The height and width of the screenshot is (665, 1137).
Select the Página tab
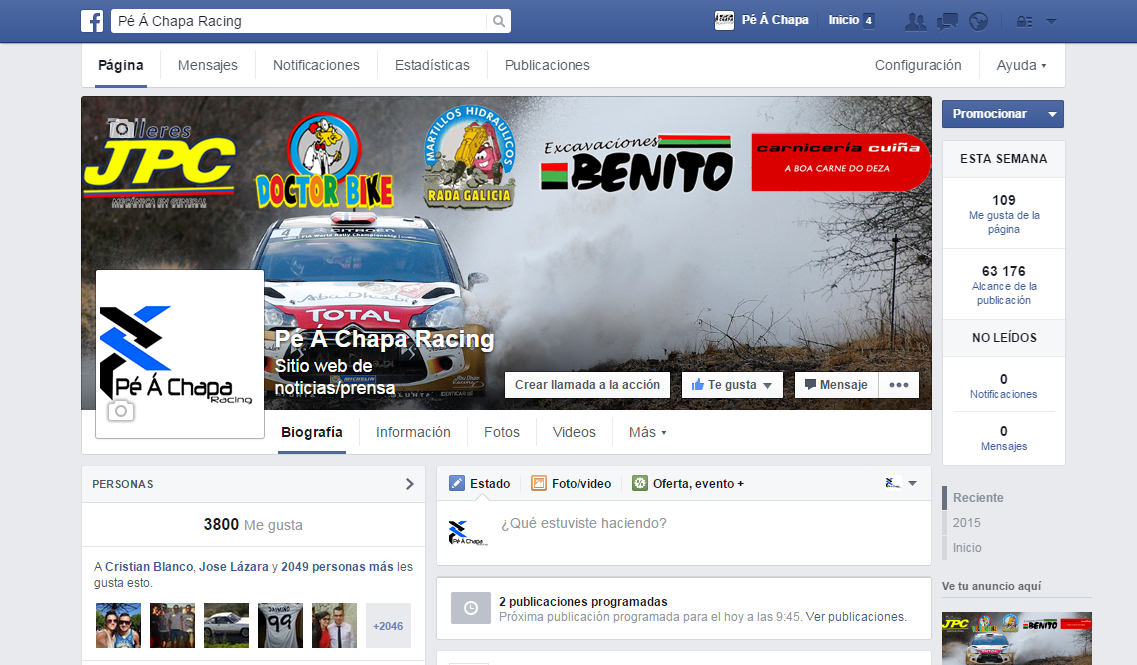pyautogui.click(x=121, y=65)
